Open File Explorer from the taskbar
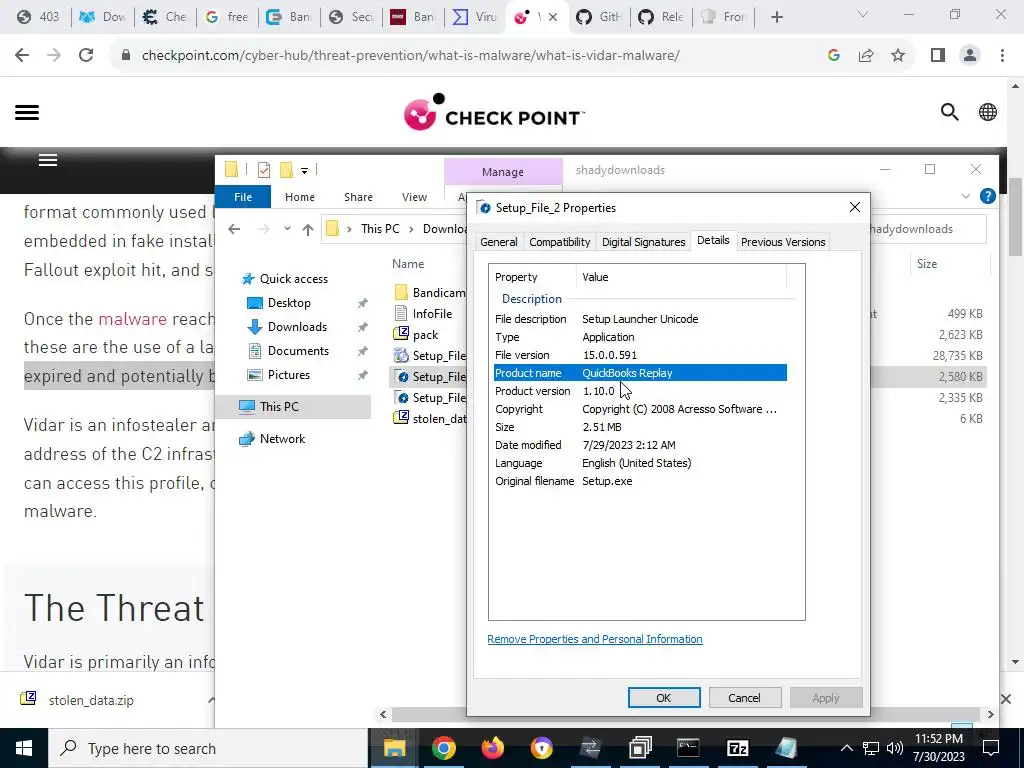Image resolution: width=1024 pixels, height=768 pixels. click(394, 748)
